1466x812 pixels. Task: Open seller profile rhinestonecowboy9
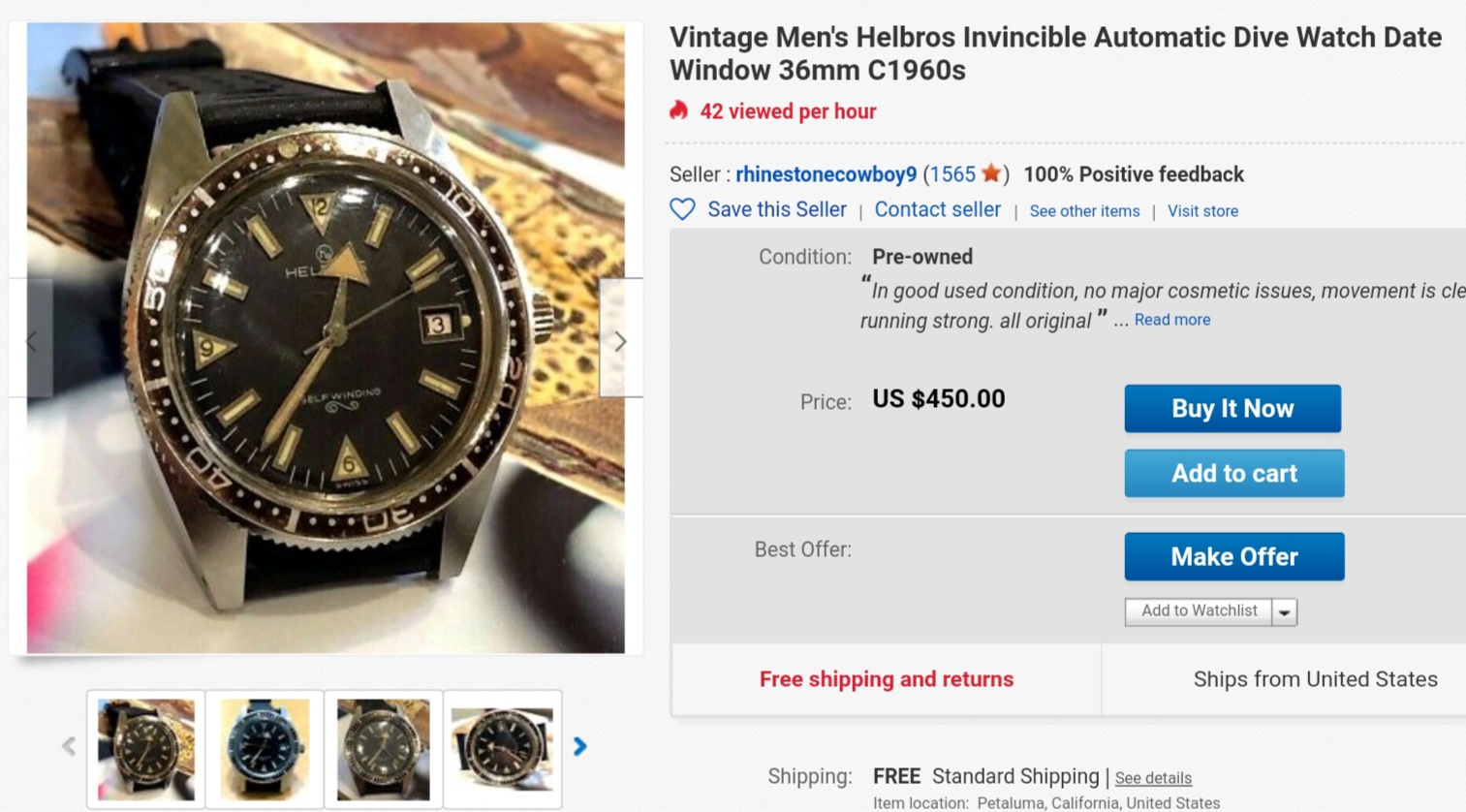pyautogui.click(x=826, y=174)
